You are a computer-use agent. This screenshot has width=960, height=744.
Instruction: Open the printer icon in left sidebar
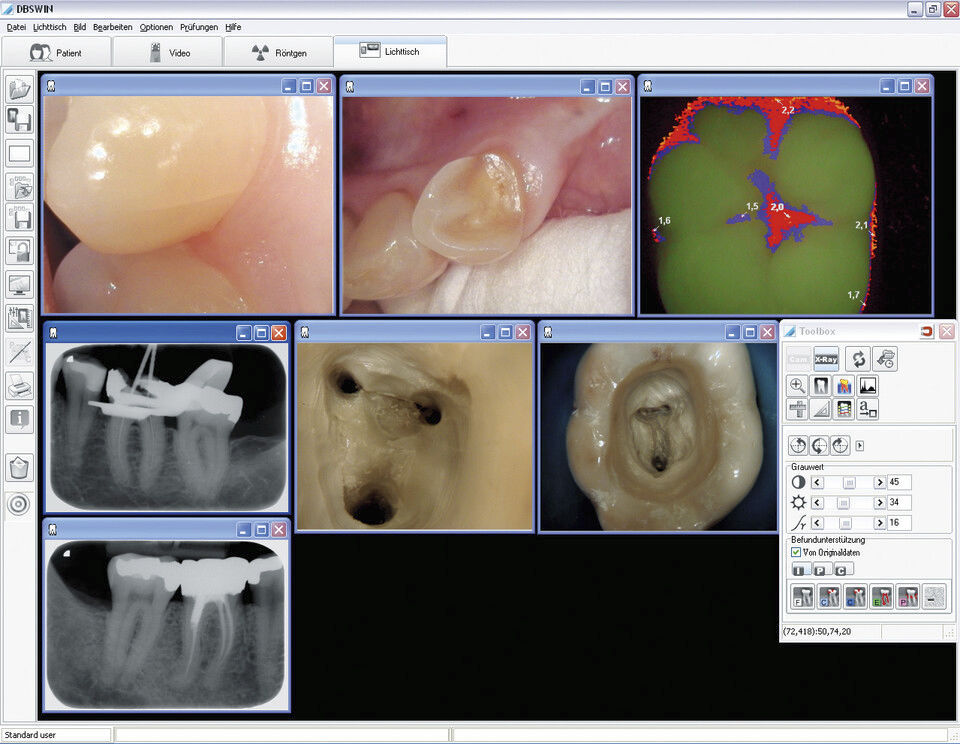point(19,386)
